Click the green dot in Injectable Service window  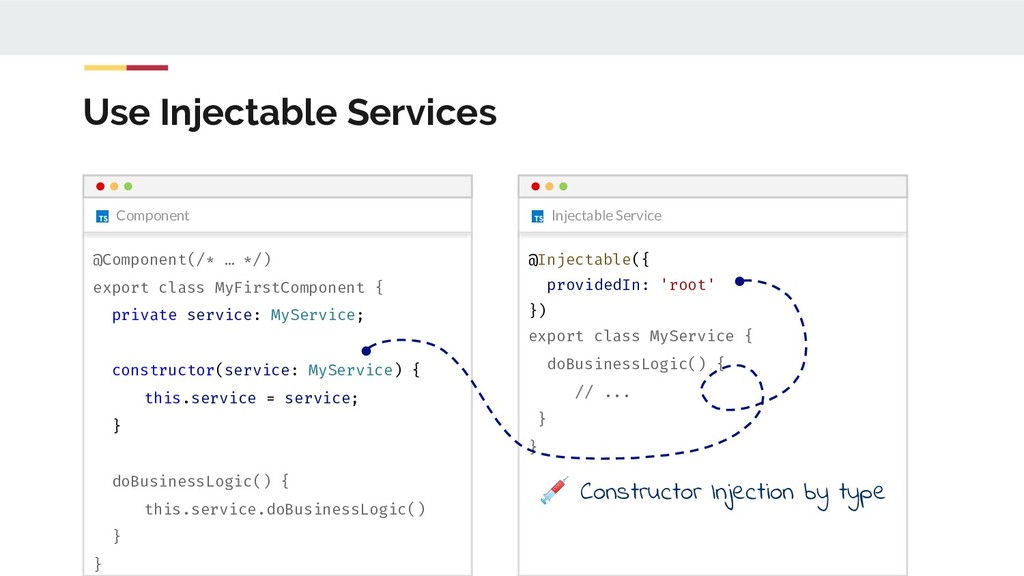564,187
